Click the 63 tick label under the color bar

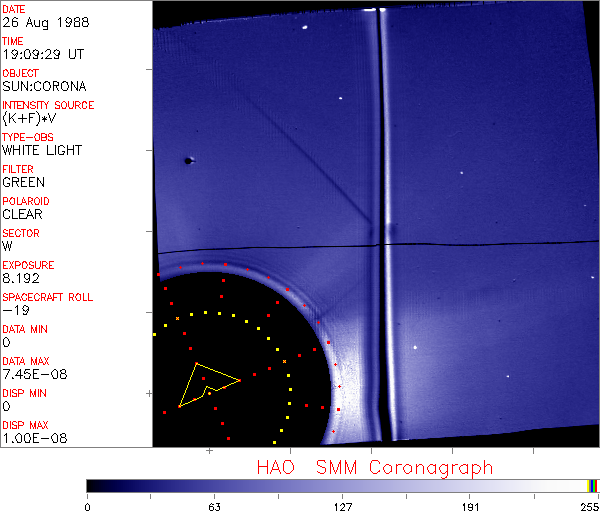click(213, 507)
